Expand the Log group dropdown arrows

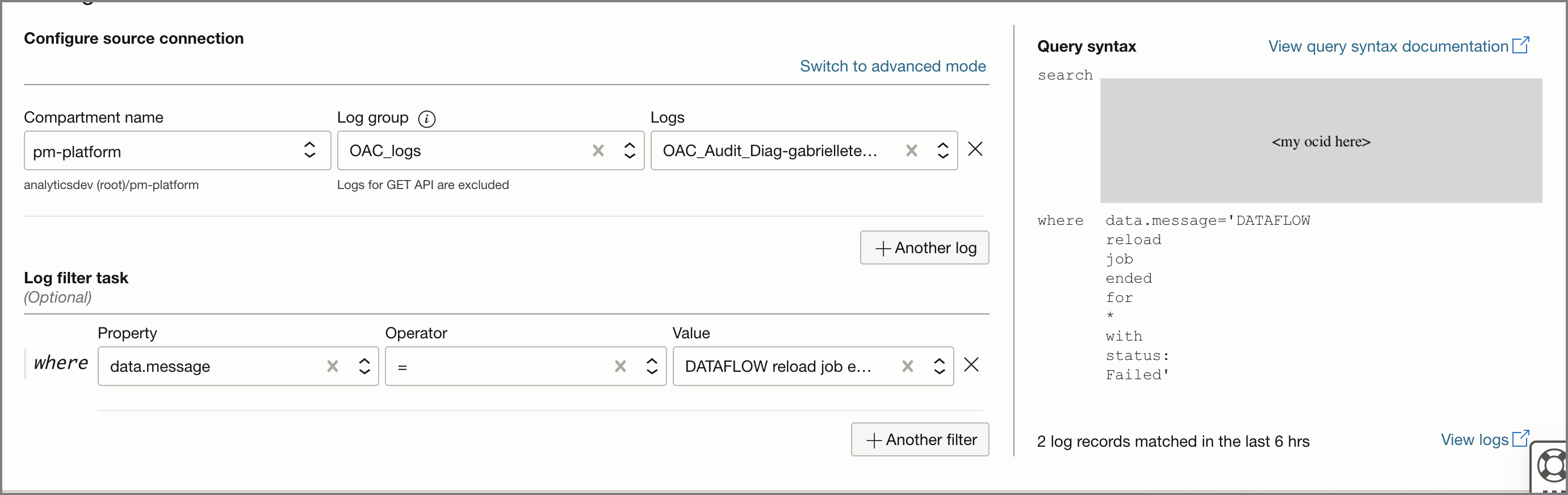(x=630, y=150)
